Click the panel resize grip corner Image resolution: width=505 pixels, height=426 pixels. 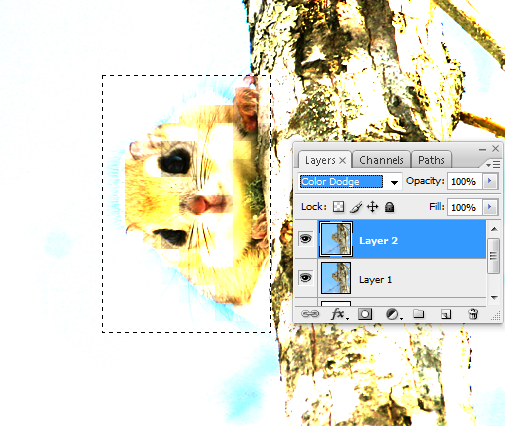[496, 316]
